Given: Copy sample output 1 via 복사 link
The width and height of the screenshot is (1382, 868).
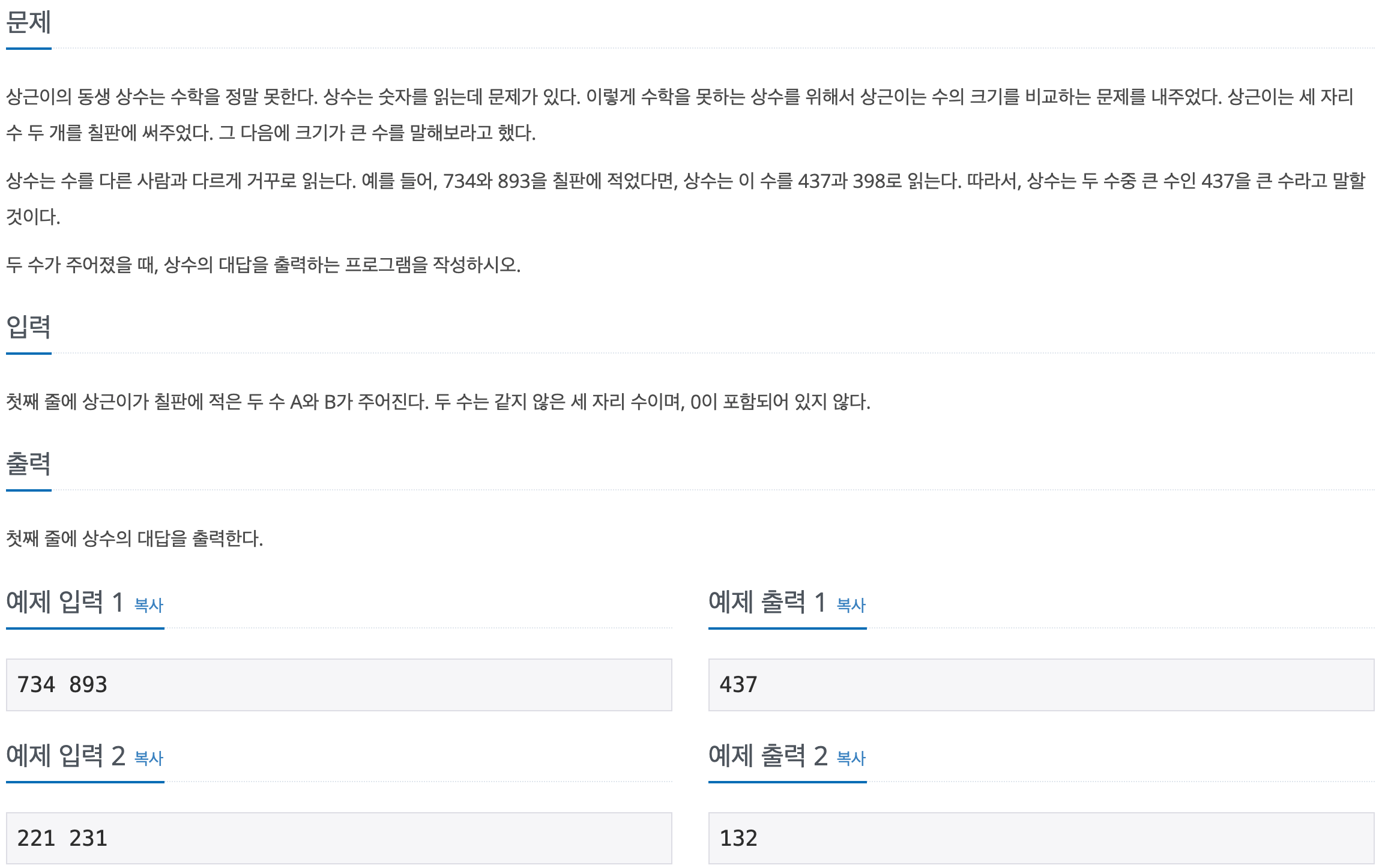Looking at the screenshot, I should coord(851,604).
